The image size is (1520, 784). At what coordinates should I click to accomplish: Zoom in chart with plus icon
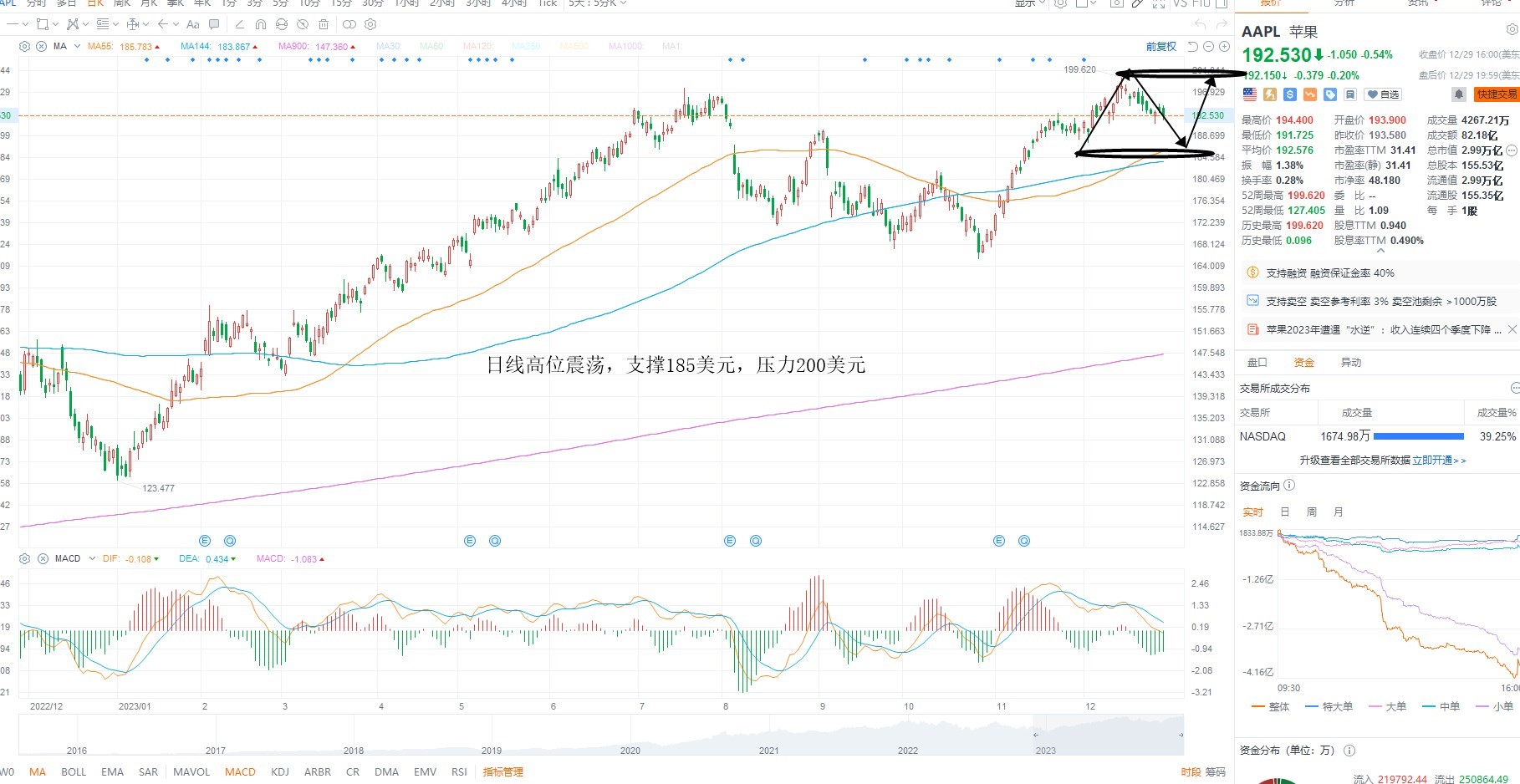pos(1224,47)
